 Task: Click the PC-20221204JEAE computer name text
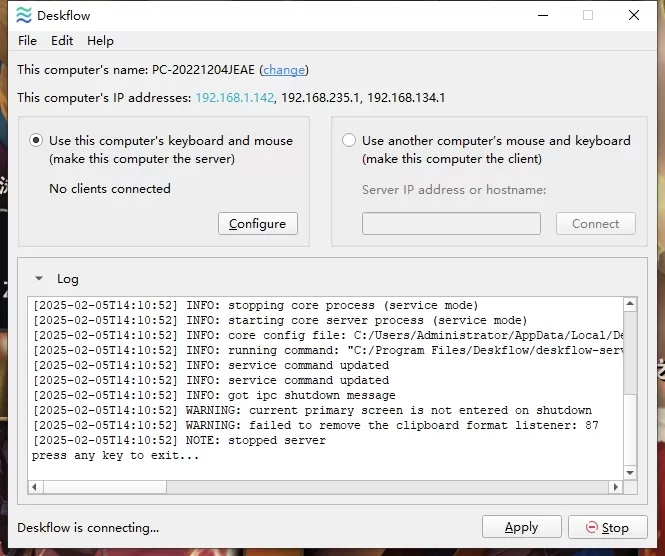point(203,70)
